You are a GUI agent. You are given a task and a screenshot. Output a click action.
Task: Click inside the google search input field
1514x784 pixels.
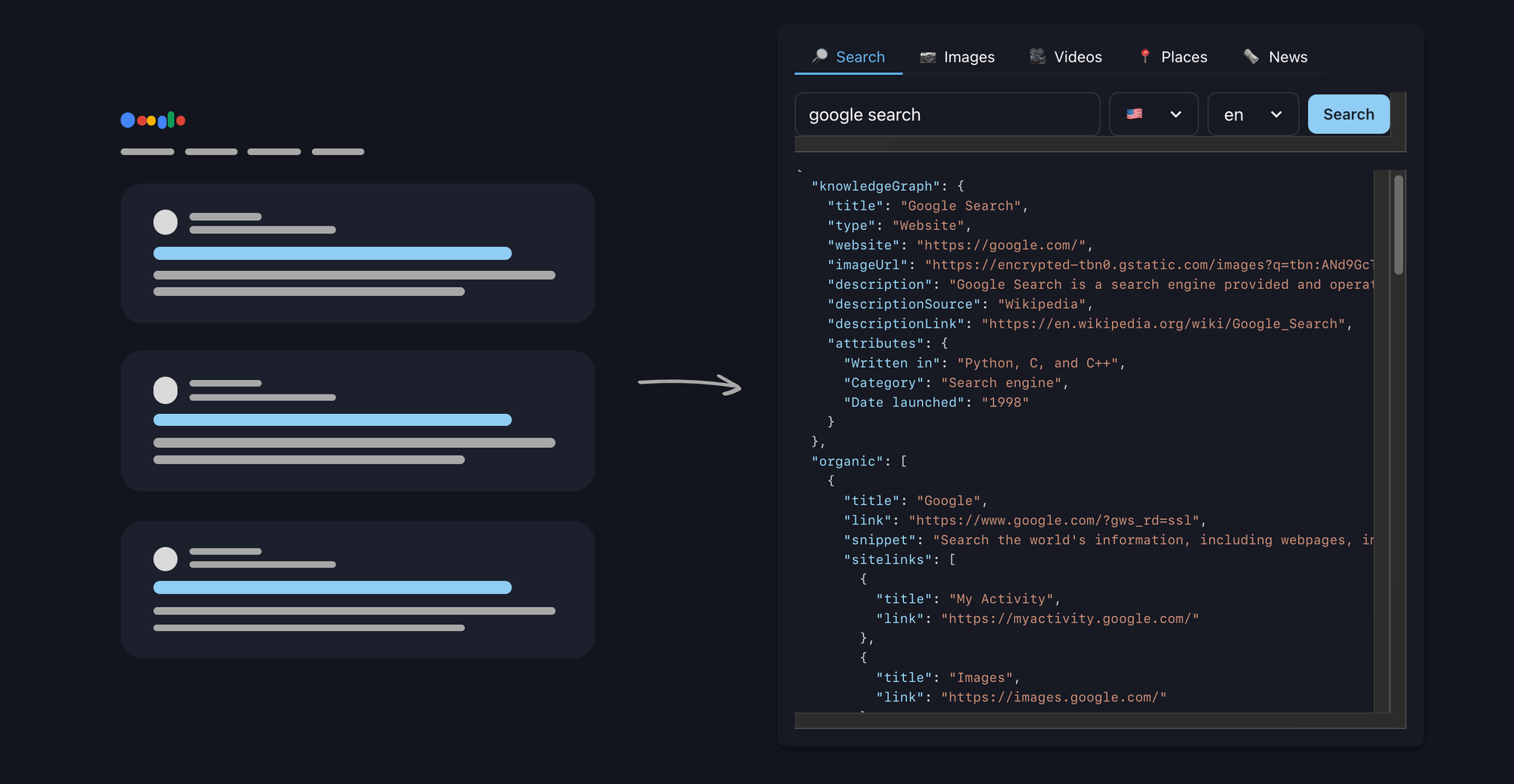[946, 114]
